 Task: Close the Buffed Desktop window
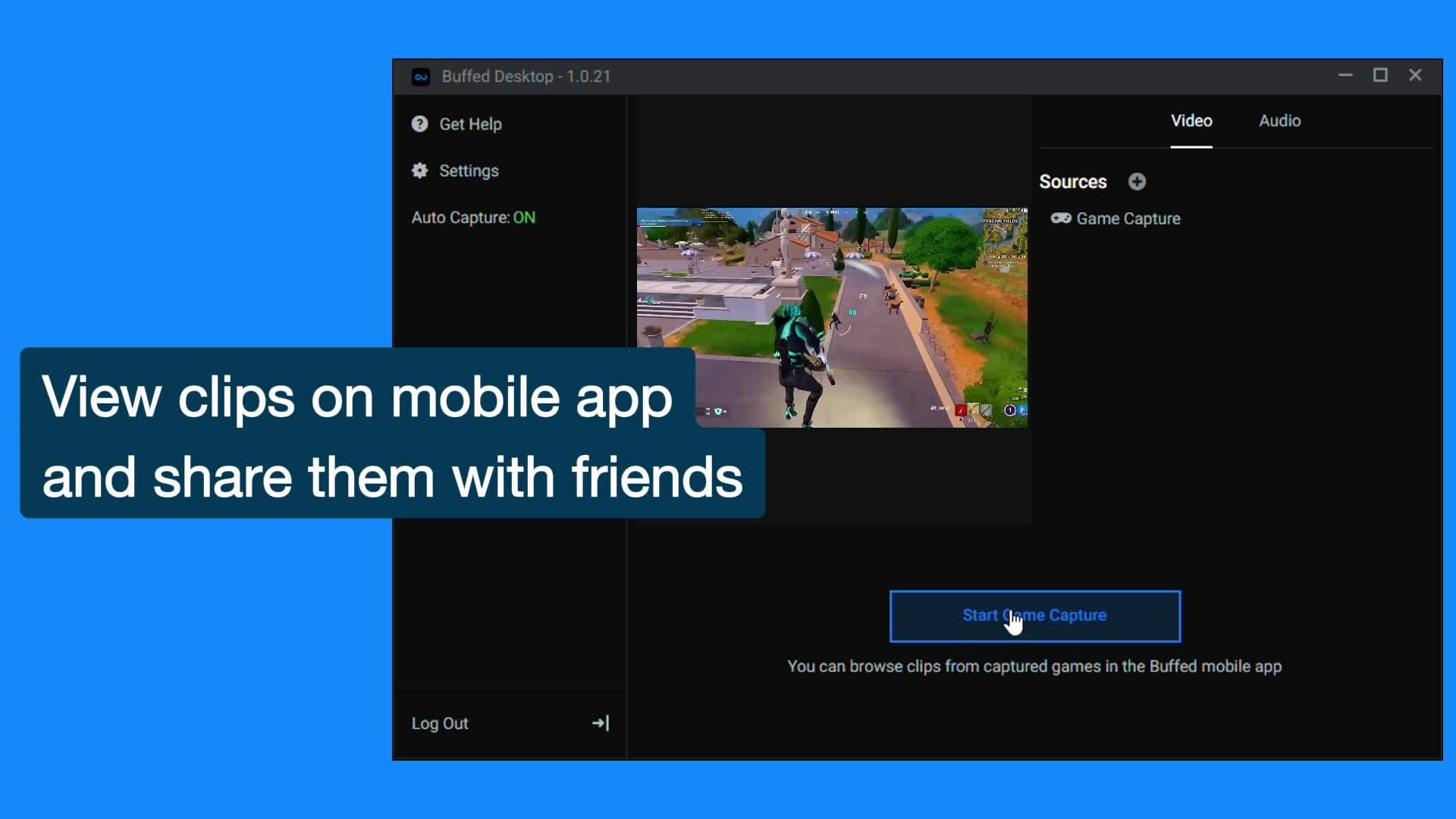(x=1415, y=75)
